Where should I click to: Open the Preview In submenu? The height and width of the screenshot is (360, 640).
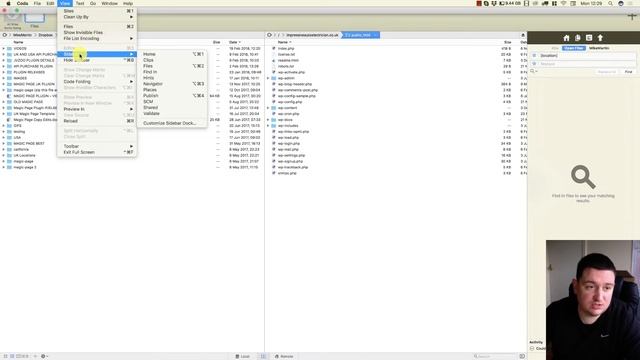click(97, 109)
